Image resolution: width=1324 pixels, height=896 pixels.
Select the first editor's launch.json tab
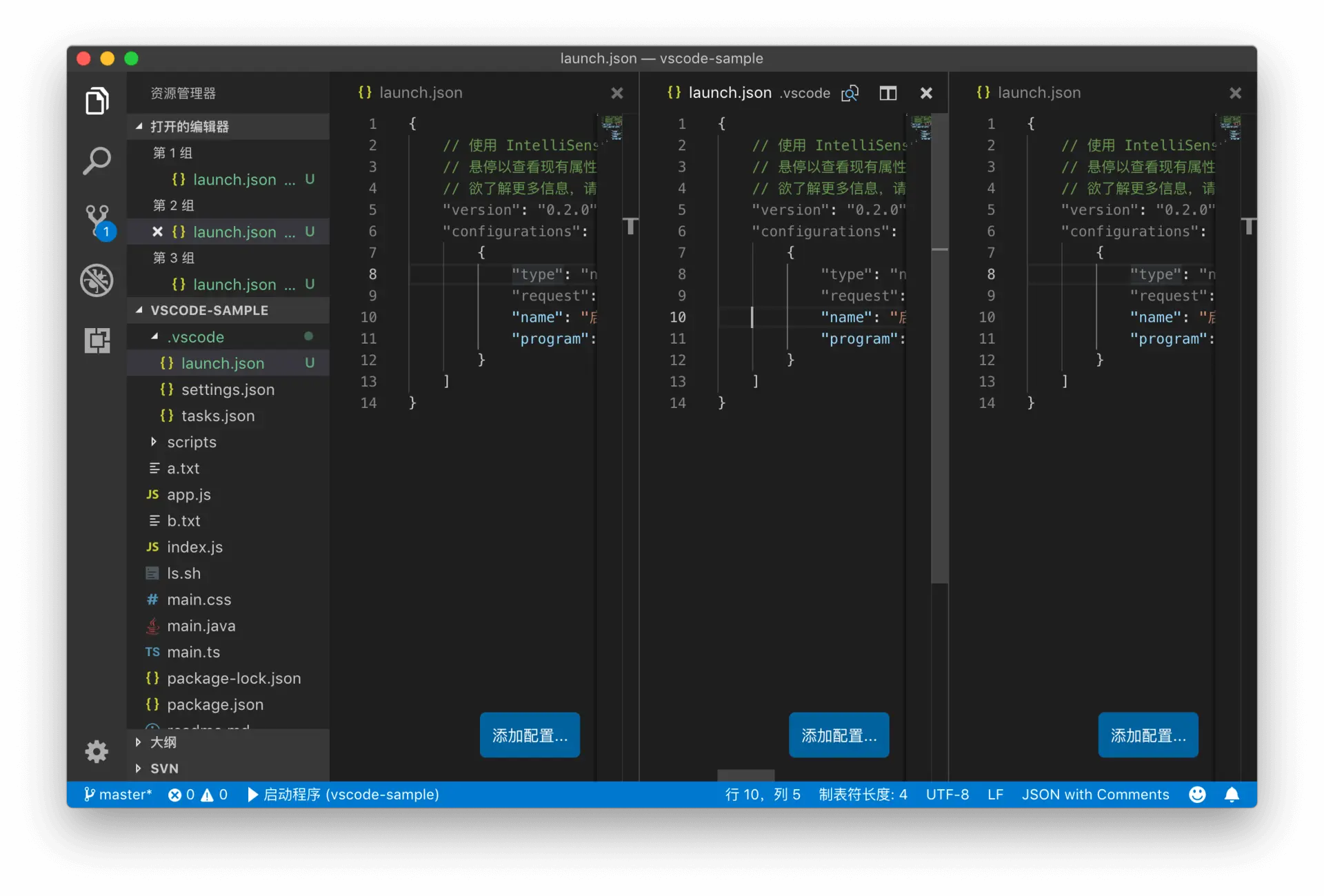[420, 93]
